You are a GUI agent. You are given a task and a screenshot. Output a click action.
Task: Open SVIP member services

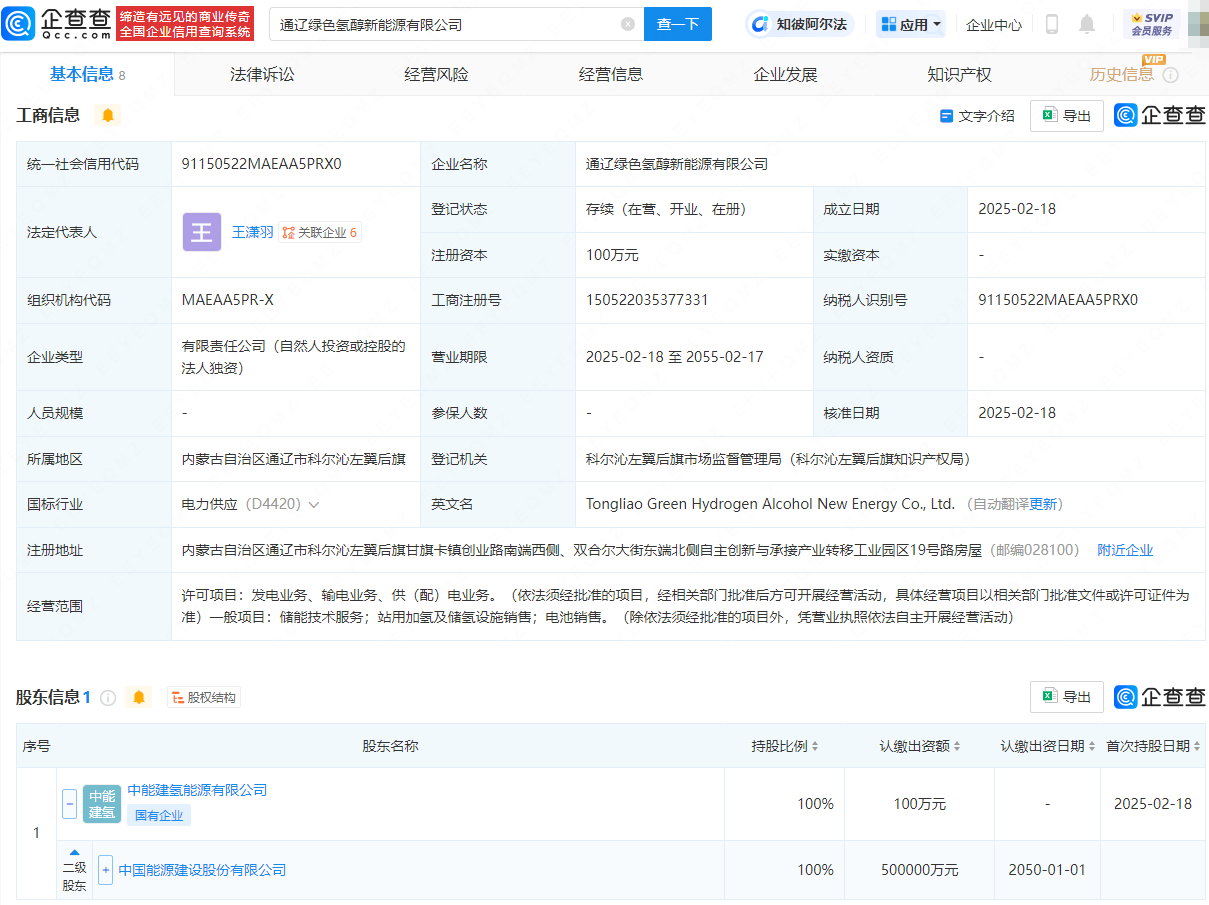(1152, 24)
